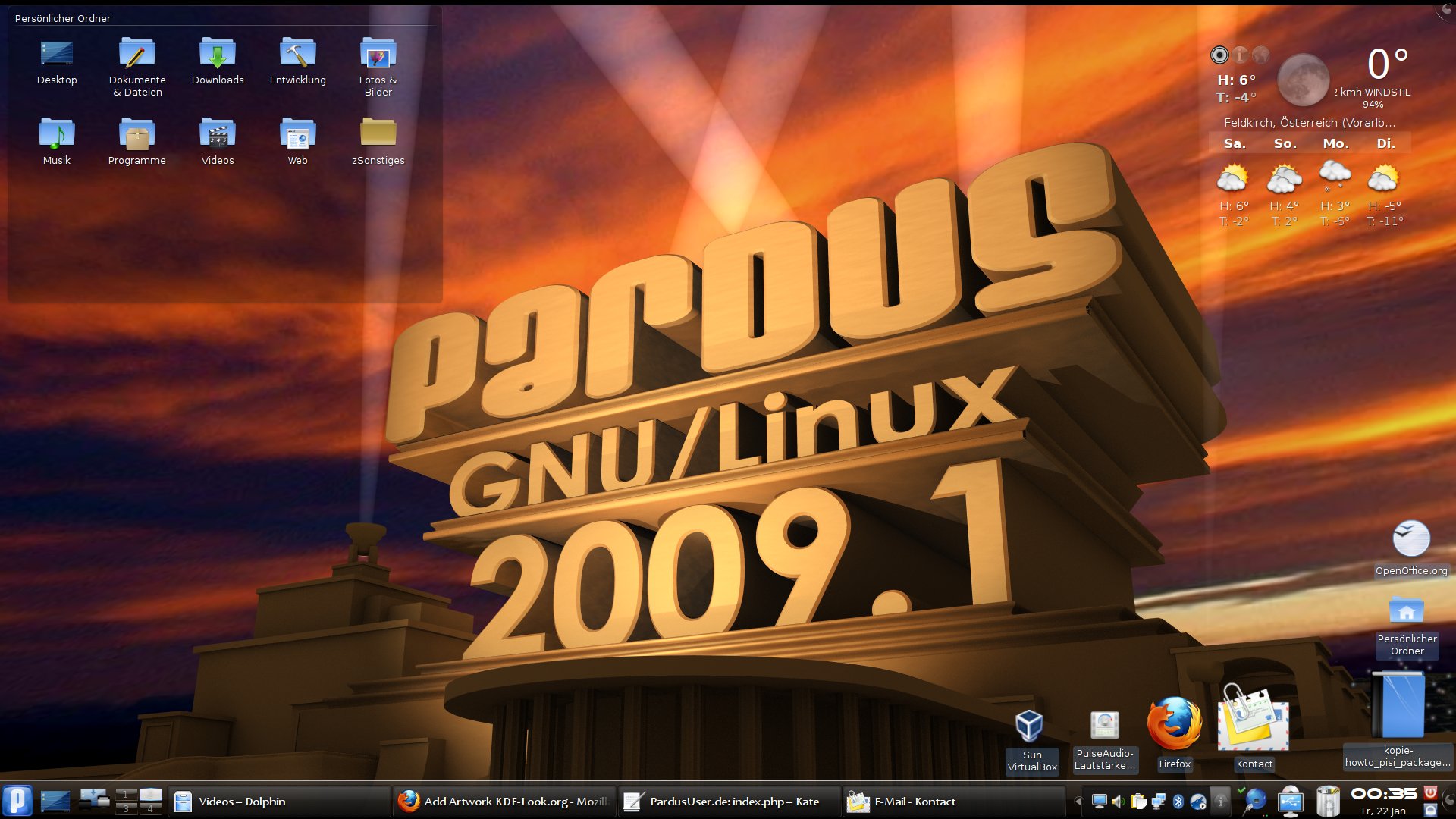Open the zSonstiges folder

[378, 141]
